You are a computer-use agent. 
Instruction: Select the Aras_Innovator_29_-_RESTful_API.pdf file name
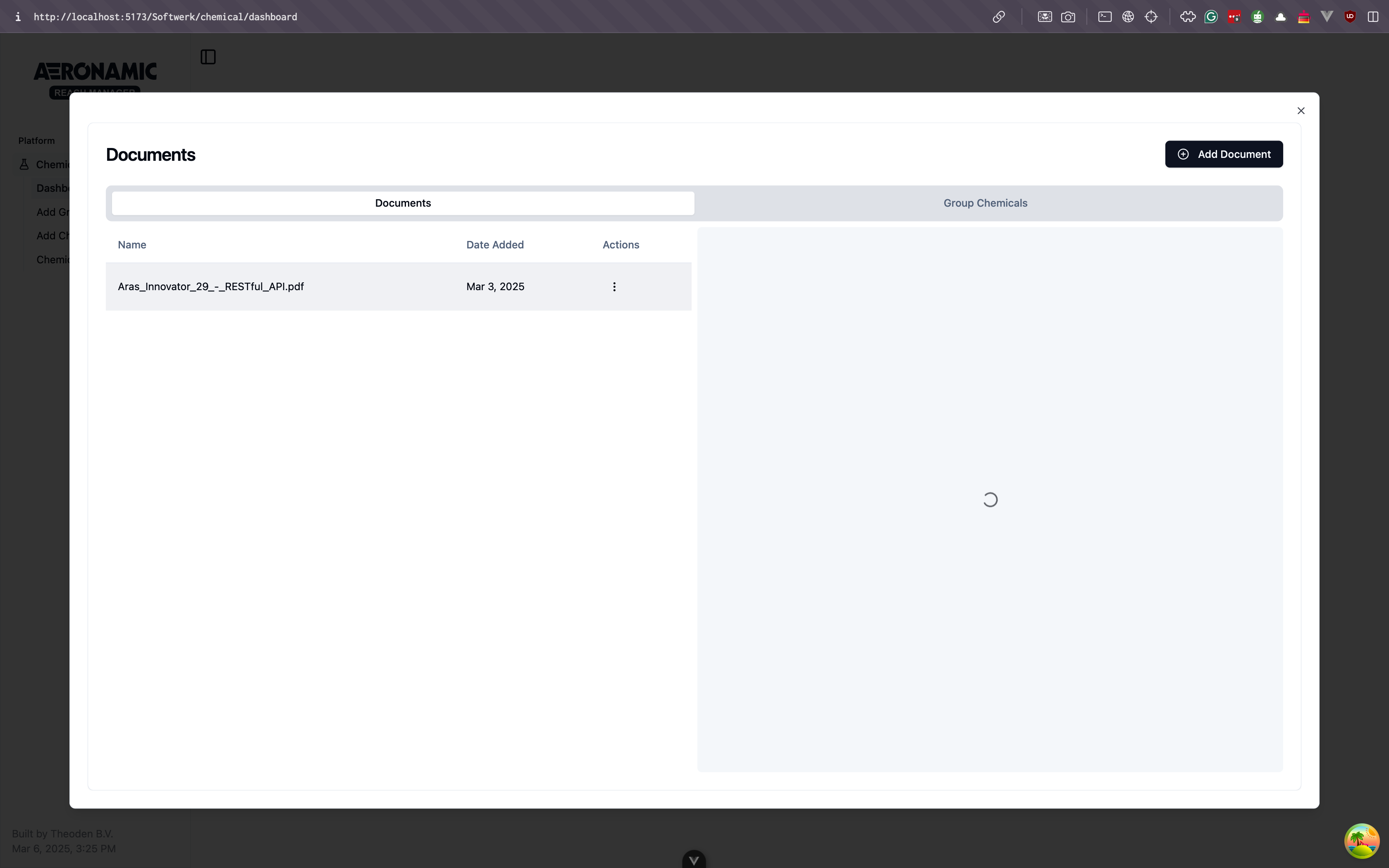211,286
